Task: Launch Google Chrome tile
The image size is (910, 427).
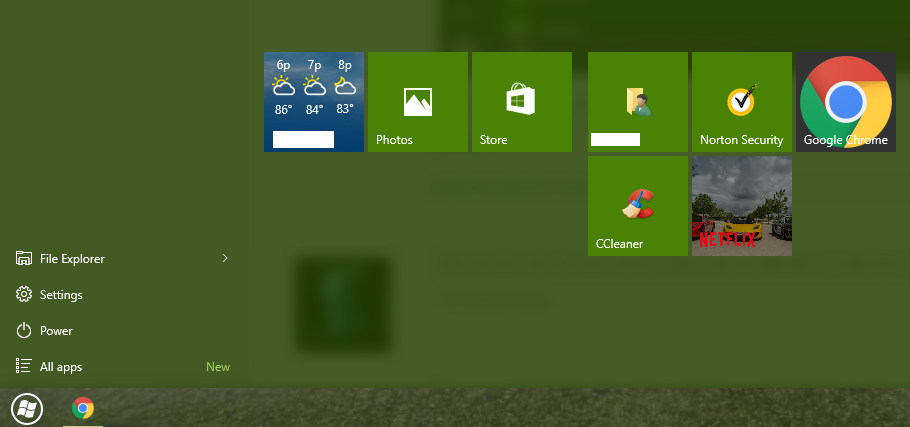Action: point(846,102)
